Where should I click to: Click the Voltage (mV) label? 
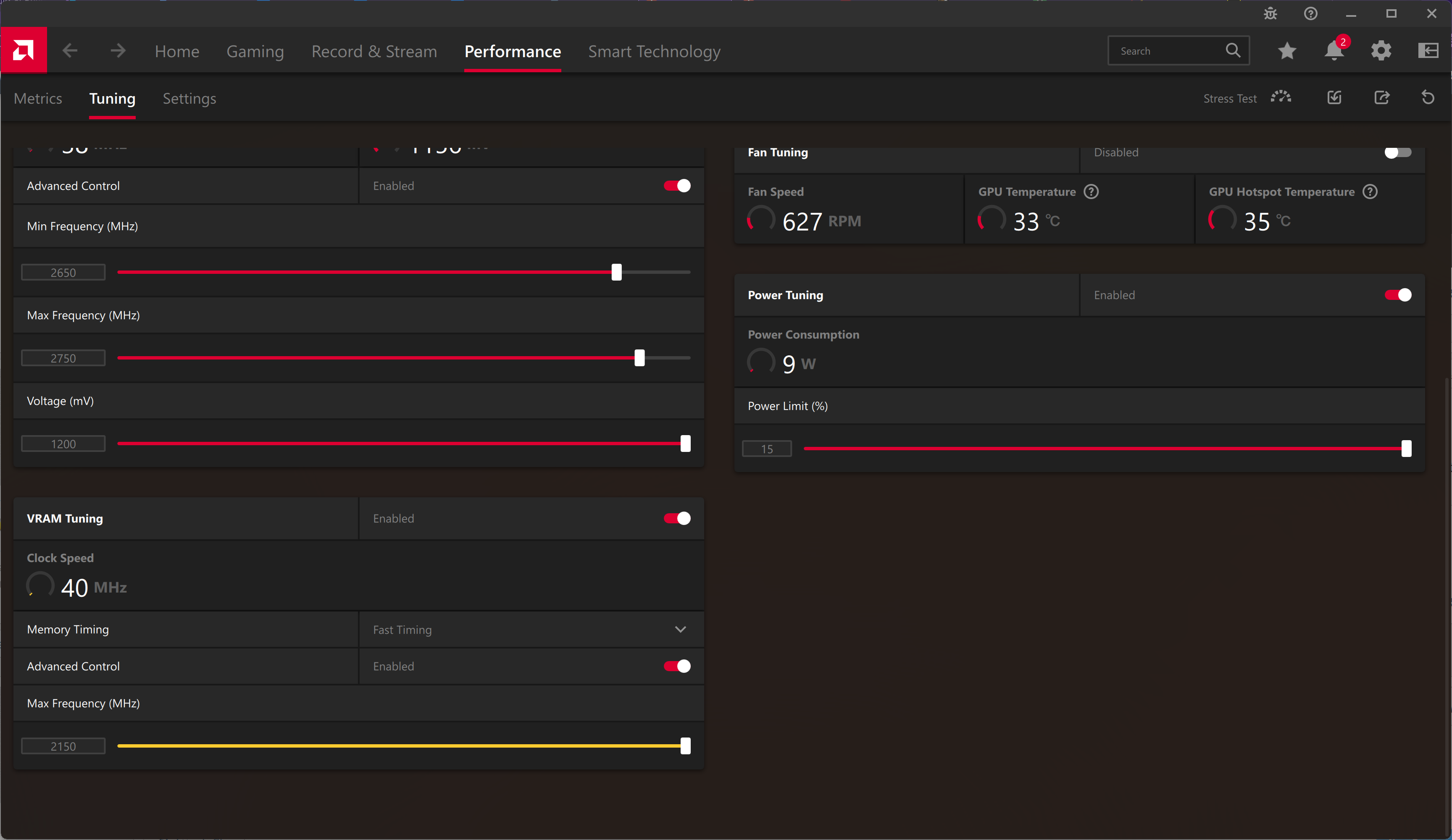tap(60, 401)
